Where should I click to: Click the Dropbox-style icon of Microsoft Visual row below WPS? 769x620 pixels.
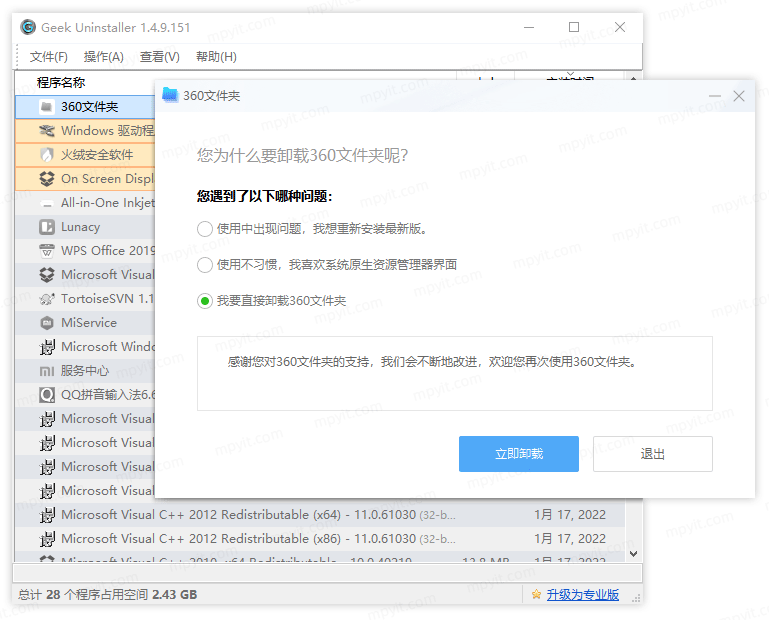click(x=47, y=275)
